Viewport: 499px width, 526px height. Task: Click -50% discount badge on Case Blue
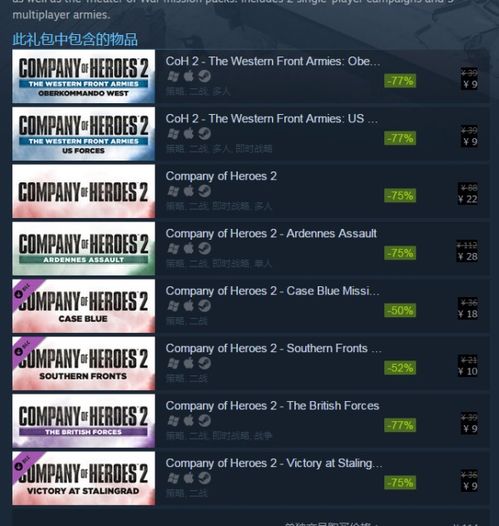tap(400, 310)
